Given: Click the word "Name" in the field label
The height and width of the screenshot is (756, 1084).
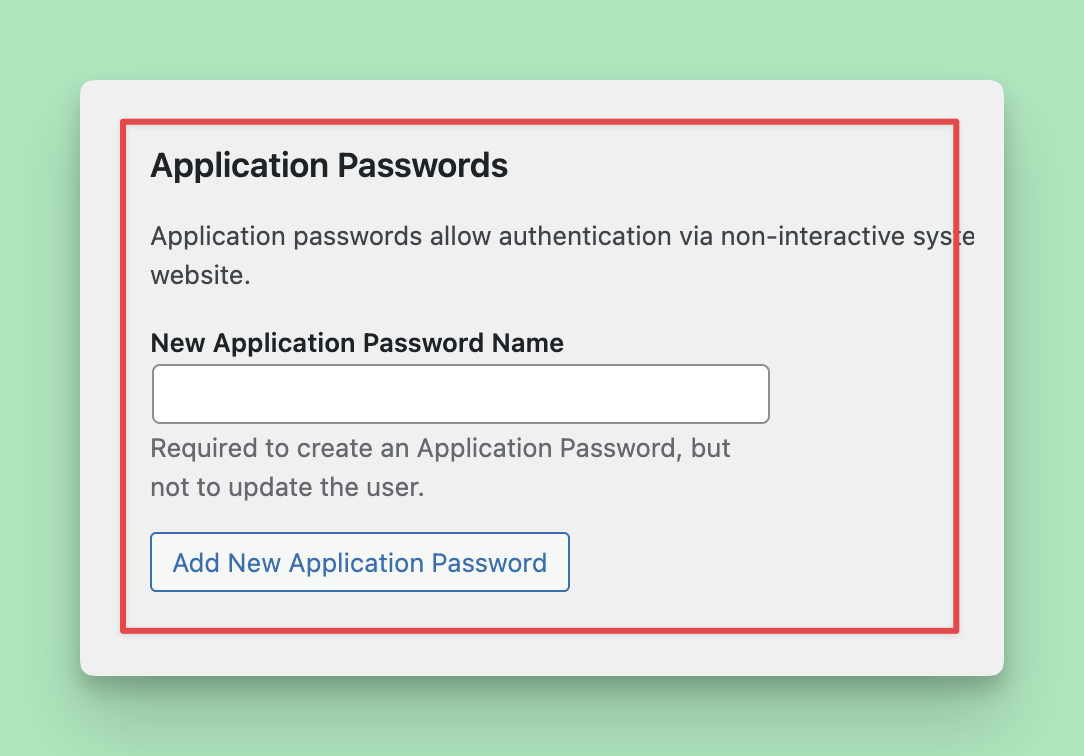Looking at the screenshot, I should [528, 343].
